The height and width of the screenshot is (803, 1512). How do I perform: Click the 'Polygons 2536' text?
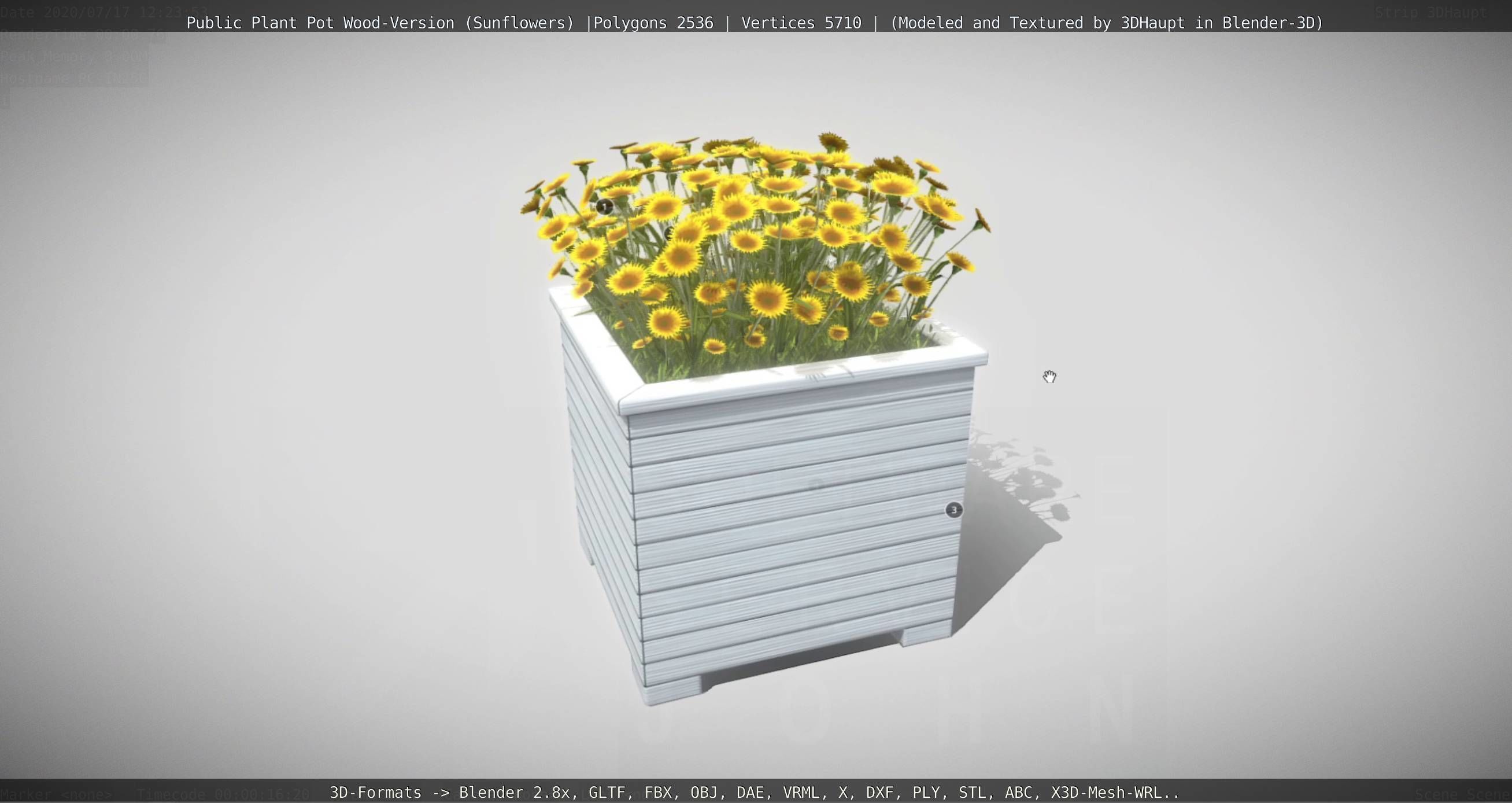pyautogui.click(x=653, y=23)
